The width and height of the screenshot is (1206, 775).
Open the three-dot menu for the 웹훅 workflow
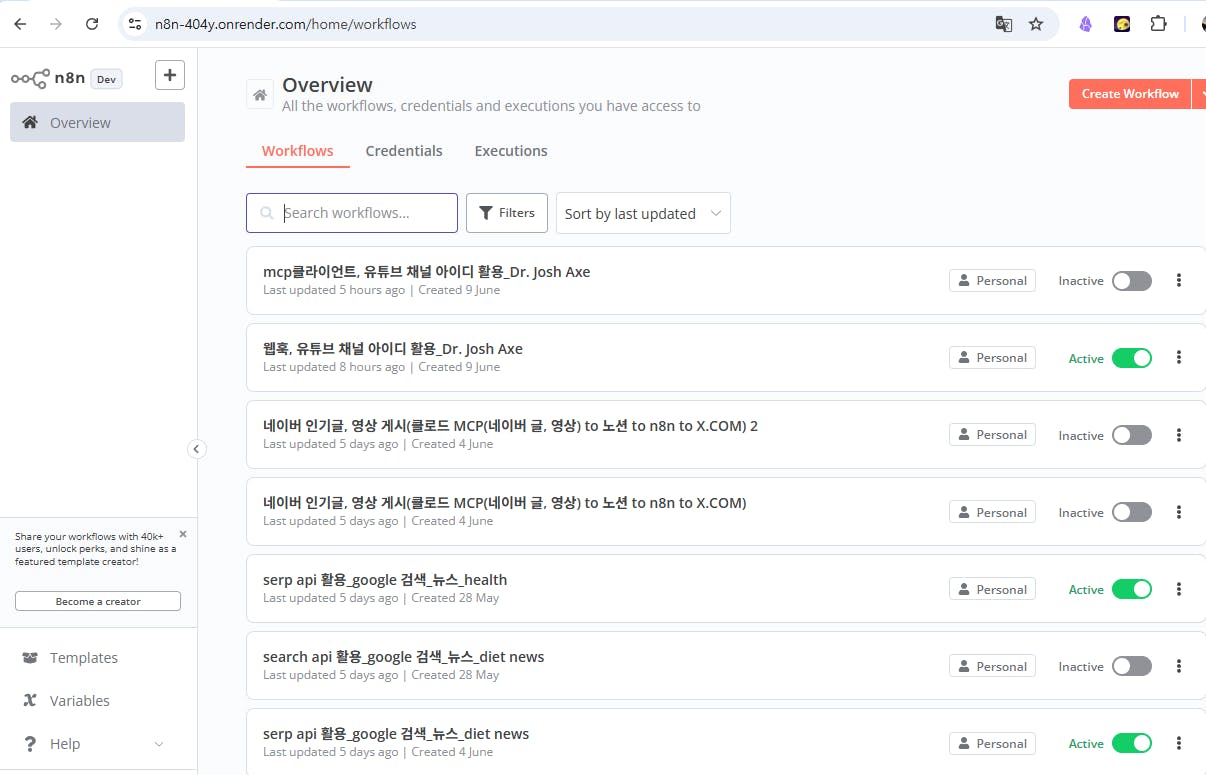tap(1179, 358)
